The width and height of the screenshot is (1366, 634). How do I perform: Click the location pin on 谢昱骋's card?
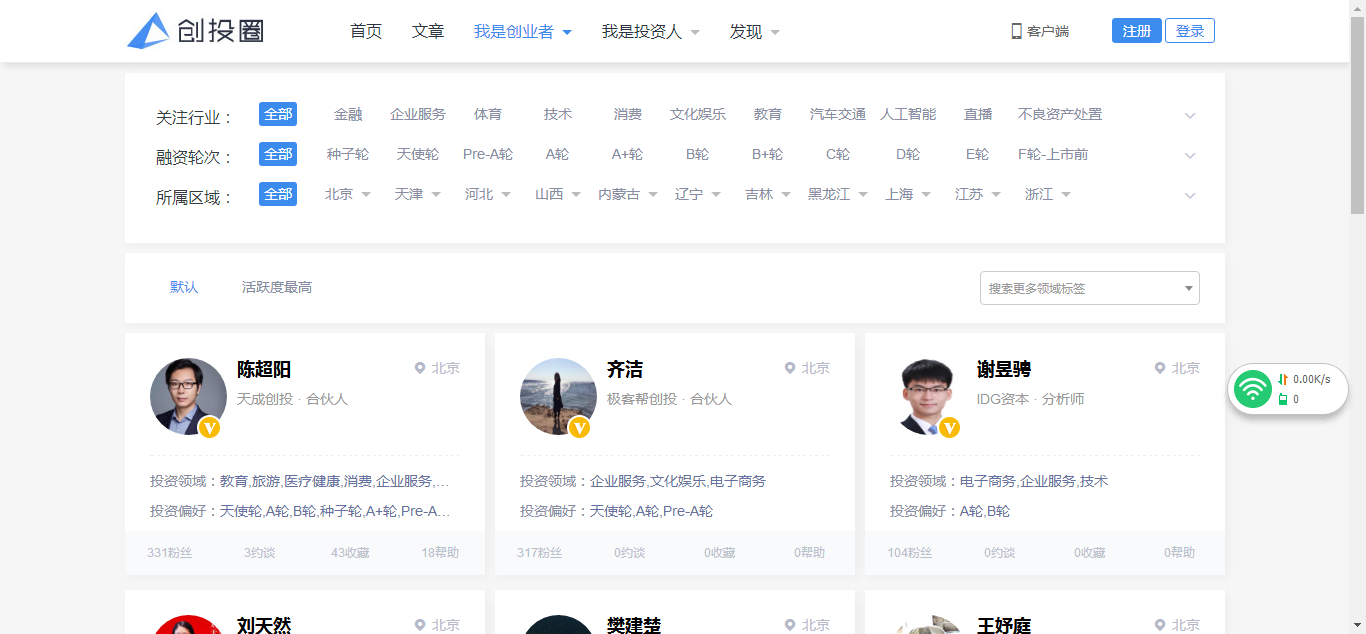[x=1160, y=368]
